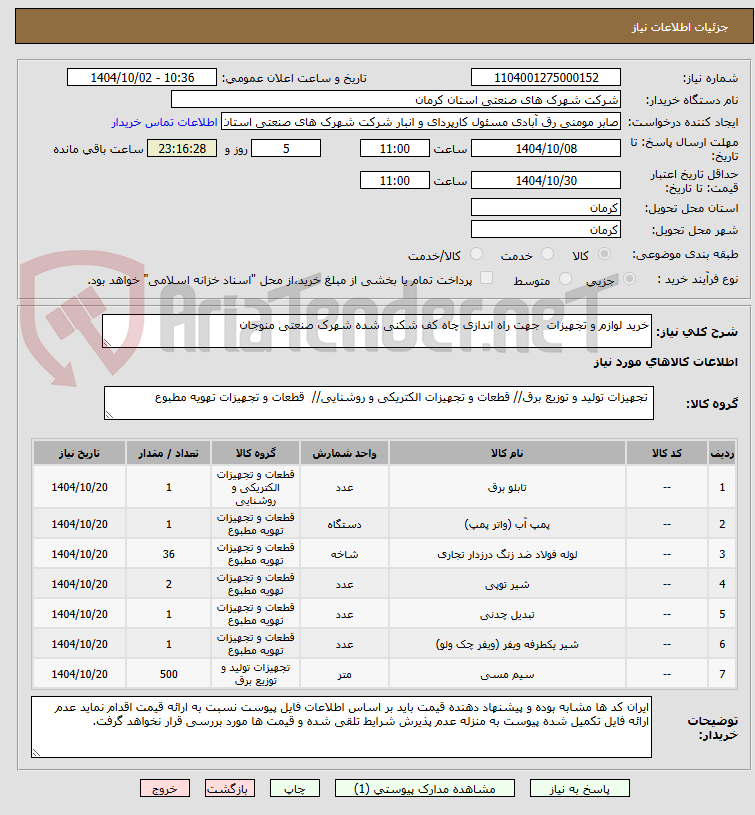Click the remaining time field 23:16:28
Screen dimensions: 755x815
pyautogui.click(x=182, y=149)
